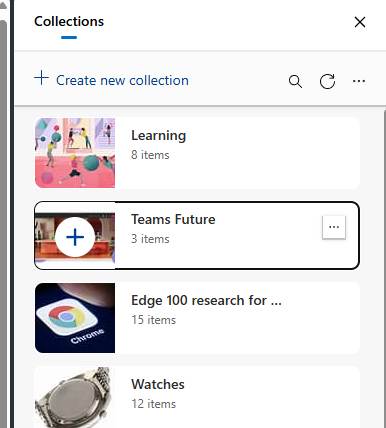Click the 15 items count label
This screenshot has width=386, height=428.
click(x=154, y=320)
